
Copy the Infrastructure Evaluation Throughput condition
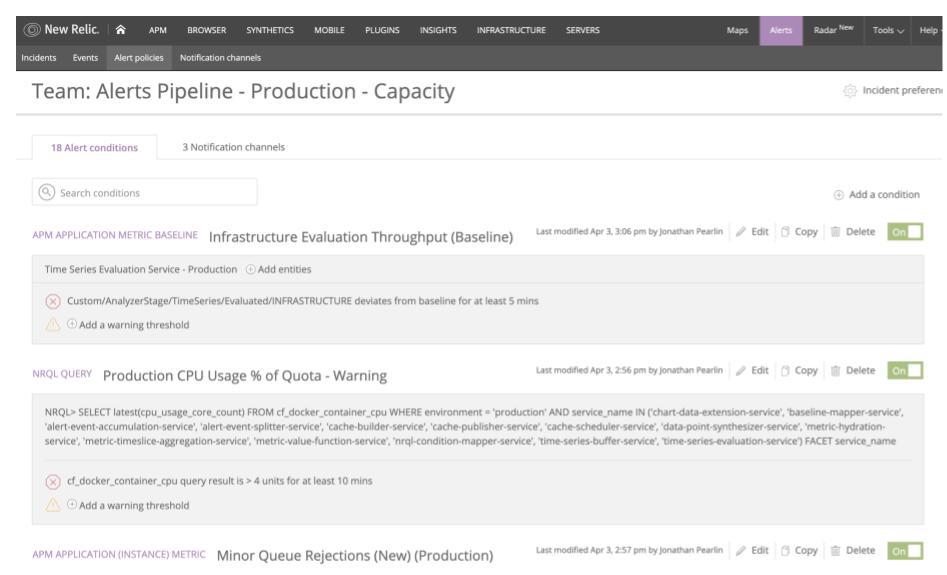[799, 231]
